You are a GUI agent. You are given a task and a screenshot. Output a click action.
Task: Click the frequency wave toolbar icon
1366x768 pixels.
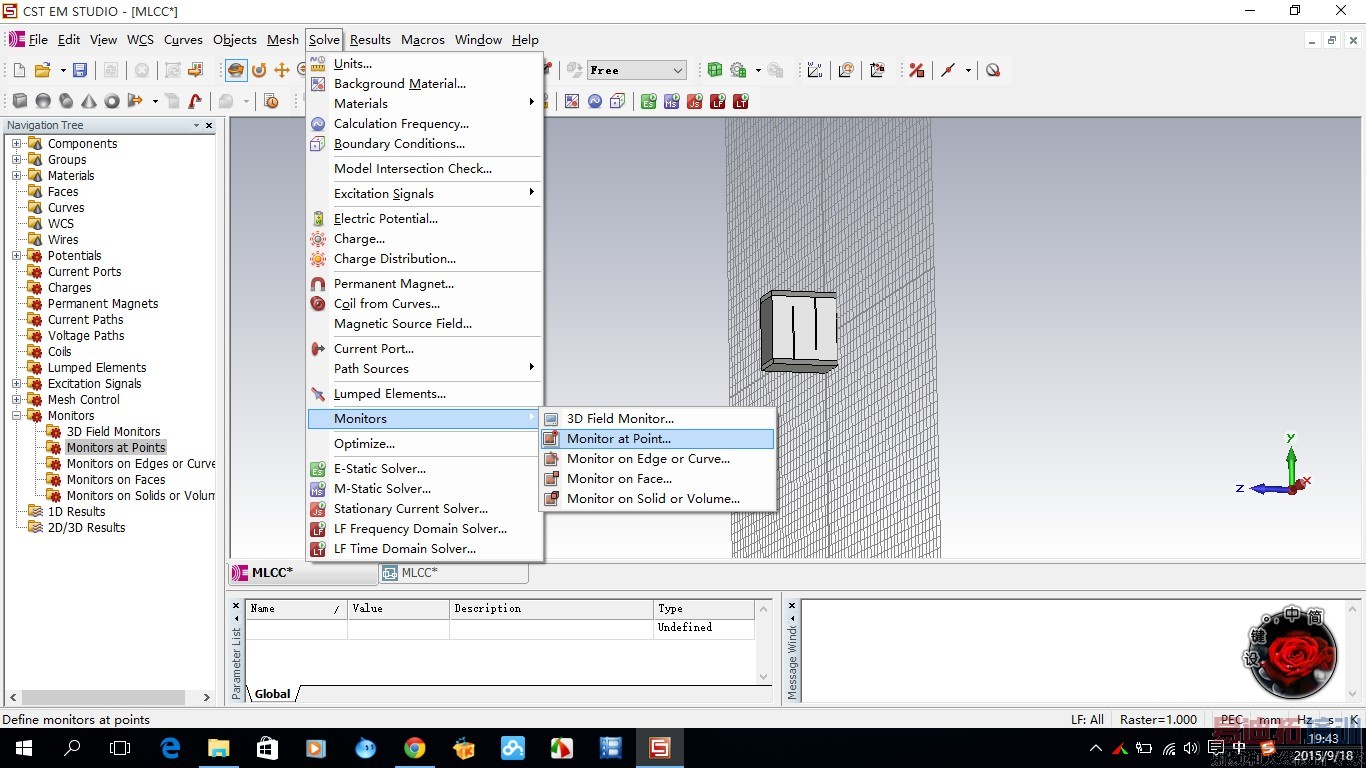pyautogui.click(x=595, y=101)
